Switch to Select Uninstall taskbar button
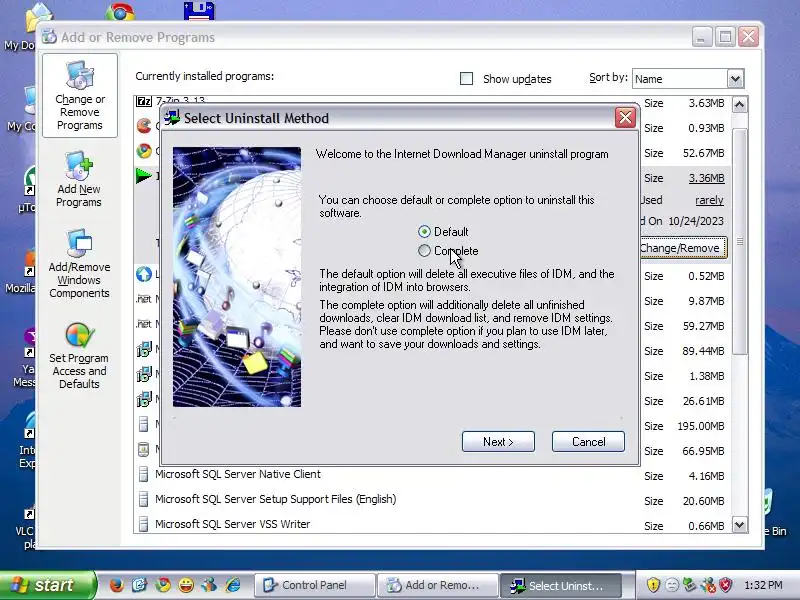800x600 pixels. [561, 585]
